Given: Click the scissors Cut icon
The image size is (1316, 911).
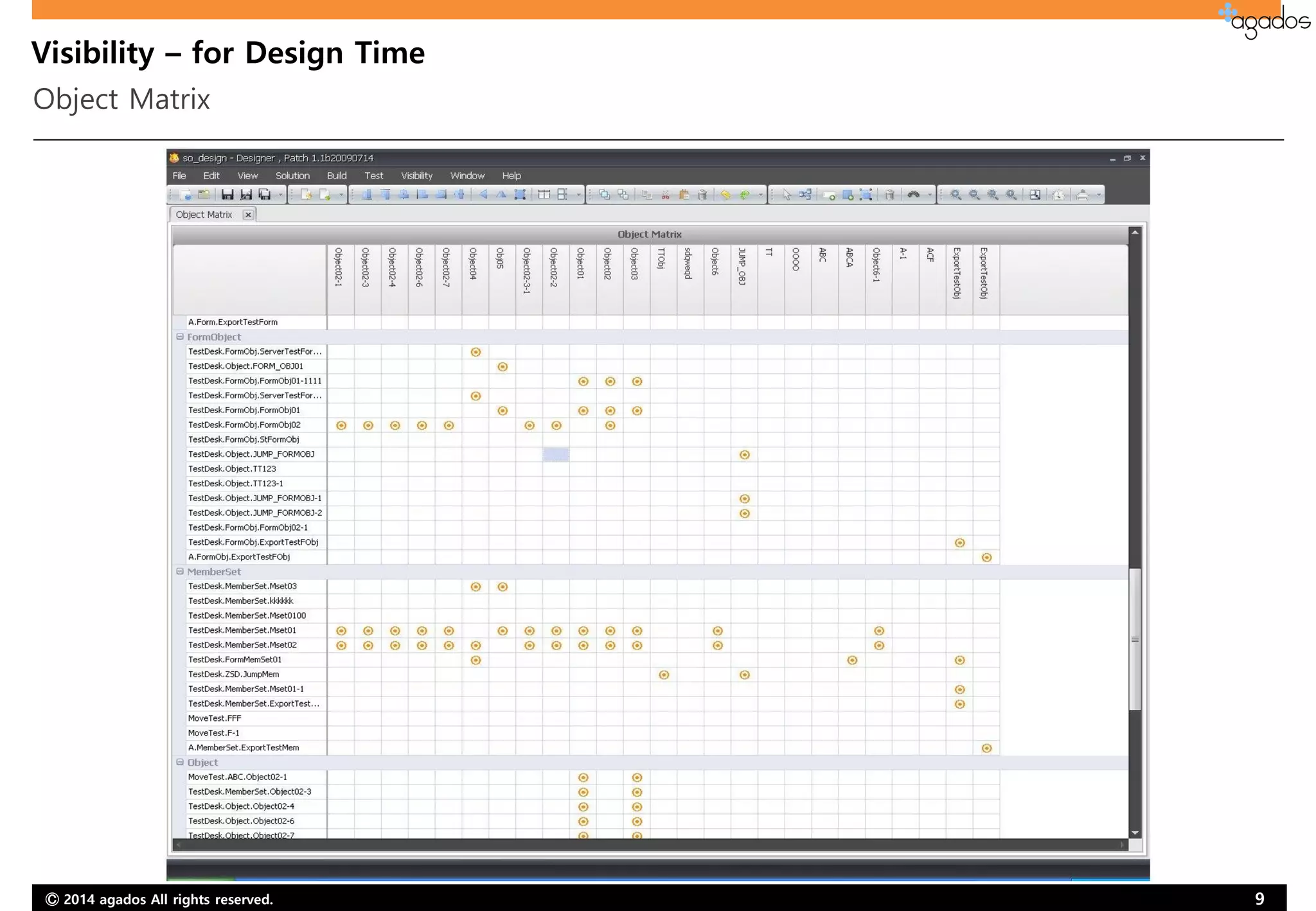Looking at the screenshot, I should [665, 195].
